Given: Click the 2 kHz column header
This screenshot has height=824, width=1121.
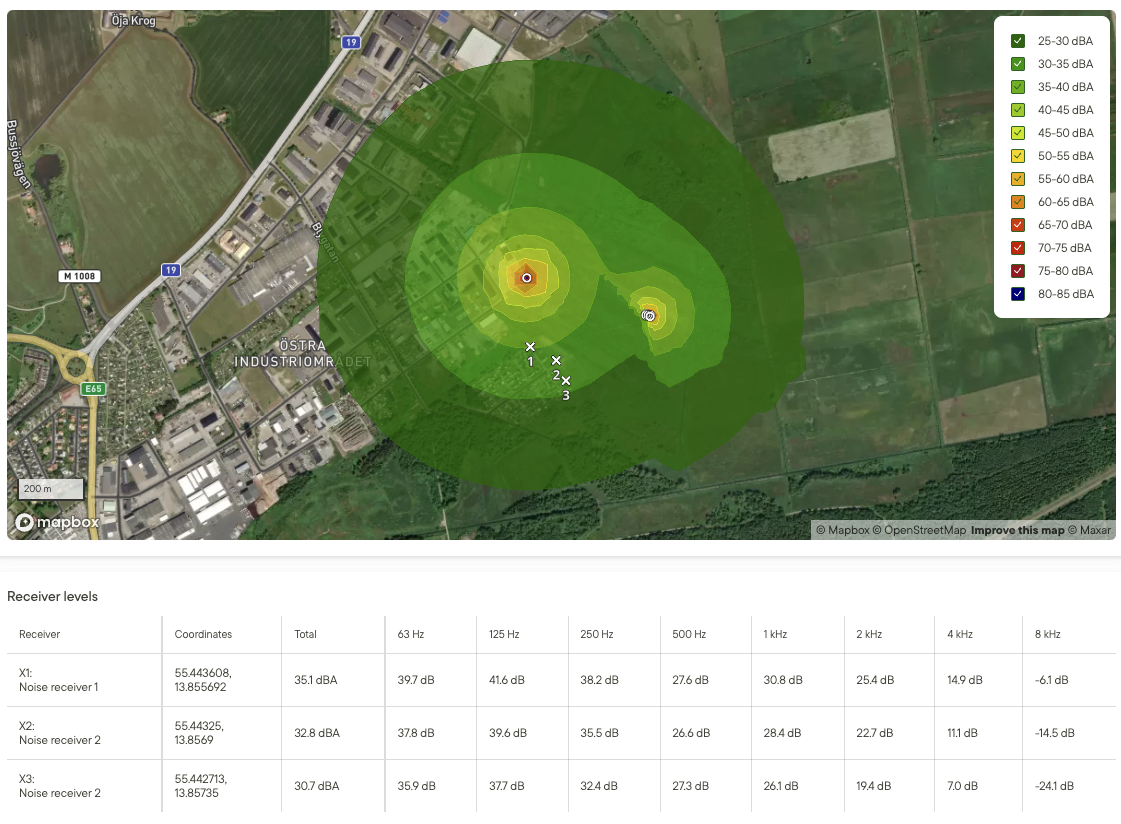Looking at the screenshot, I should tap(869, 634).
